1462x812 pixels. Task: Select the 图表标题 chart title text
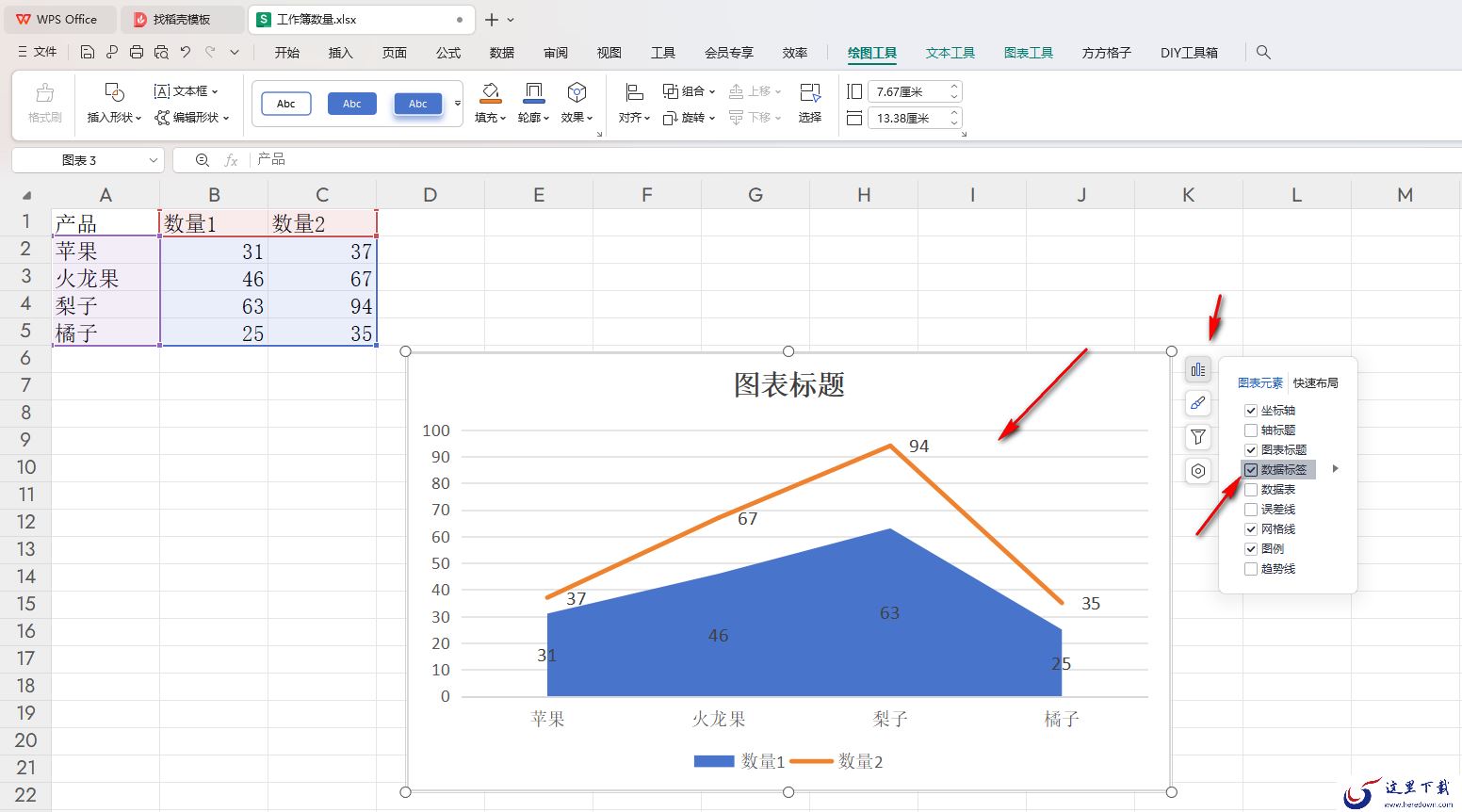(789, 384)
